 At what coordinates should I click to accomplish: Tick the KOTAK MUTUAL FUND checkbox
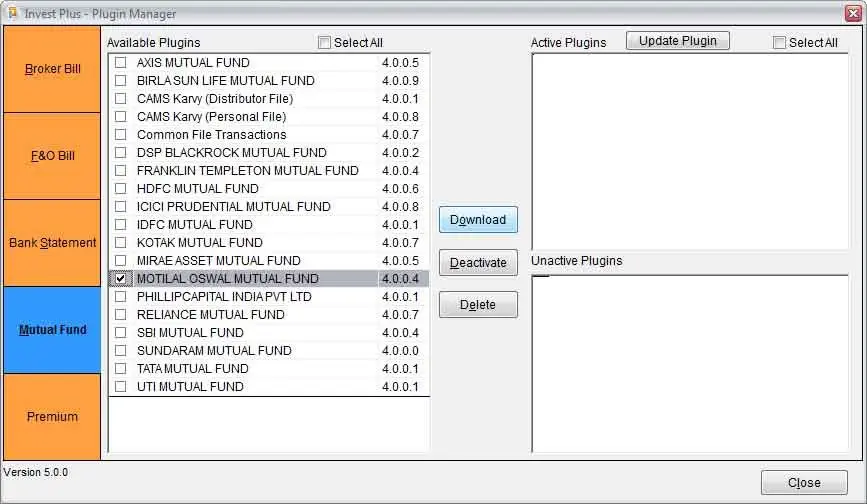[x=121, y=243]
